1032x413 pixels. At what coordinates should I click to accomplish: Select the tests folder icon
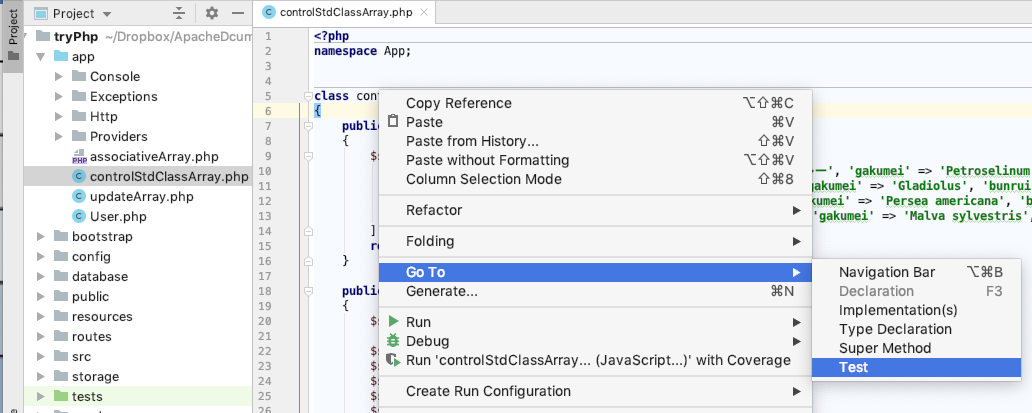click(61, 397)
